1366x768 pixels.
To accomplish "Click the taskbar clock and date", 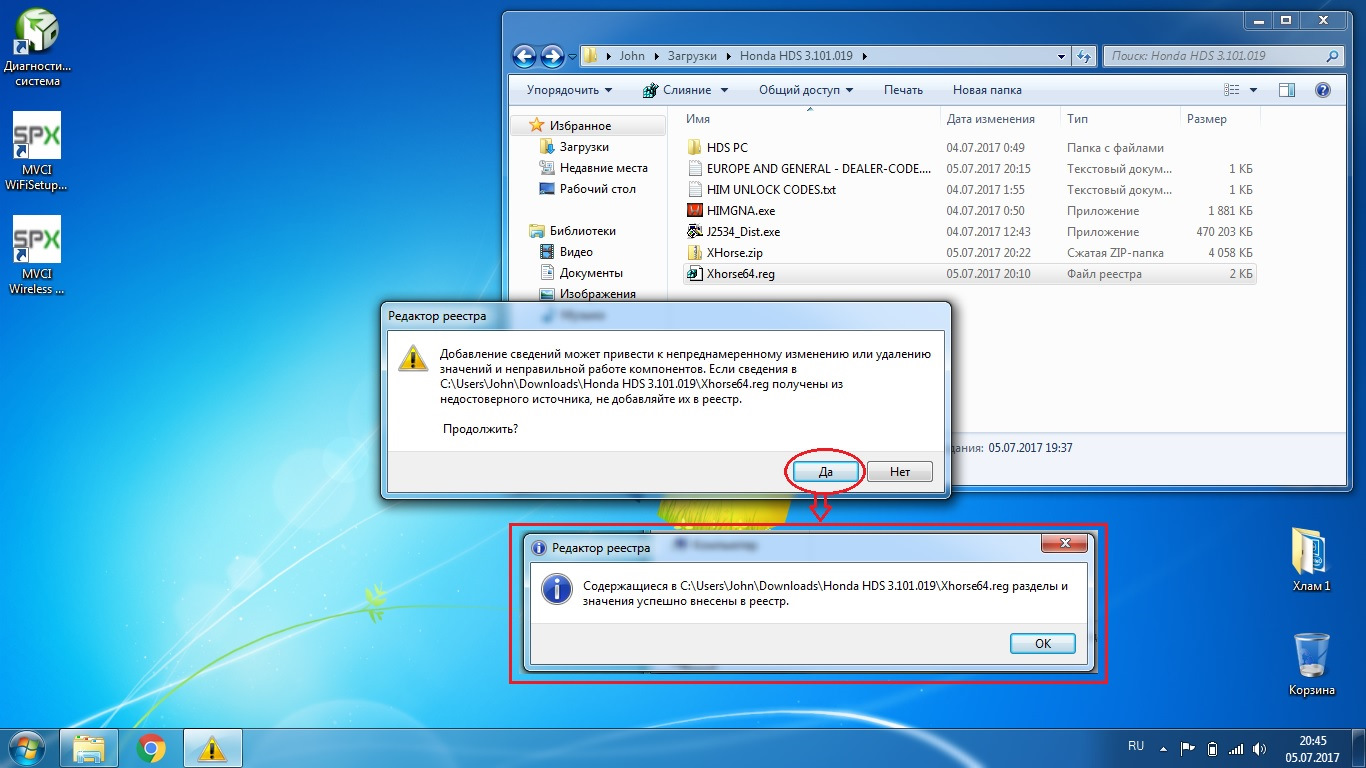I will (x=1313, y=748).
